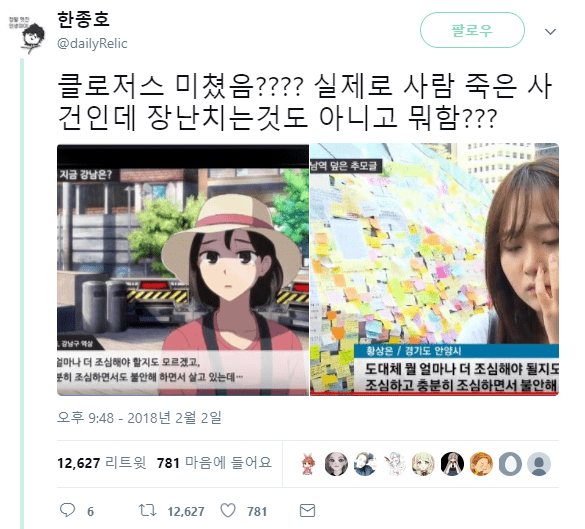Open the anime girl with hat image

point(183,269)
